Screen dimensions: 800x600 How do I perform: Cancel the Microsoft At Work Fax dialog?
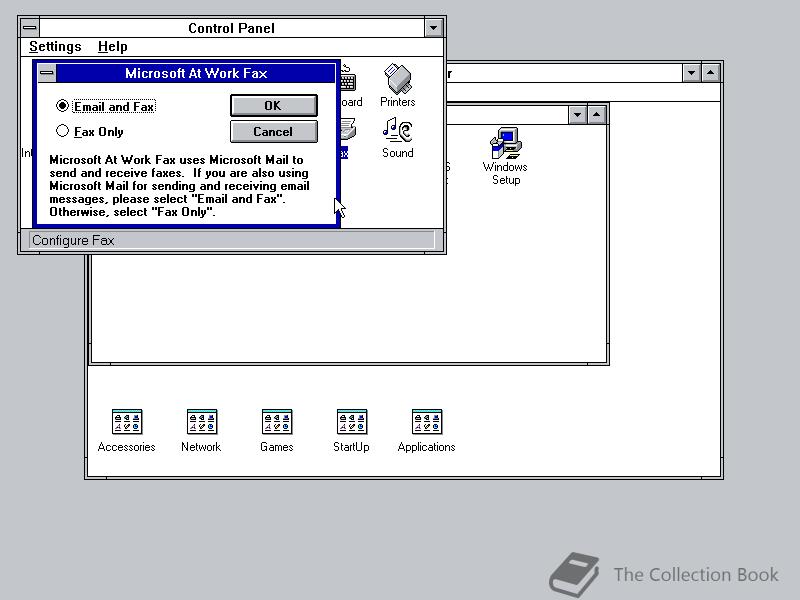coord(273,132)
